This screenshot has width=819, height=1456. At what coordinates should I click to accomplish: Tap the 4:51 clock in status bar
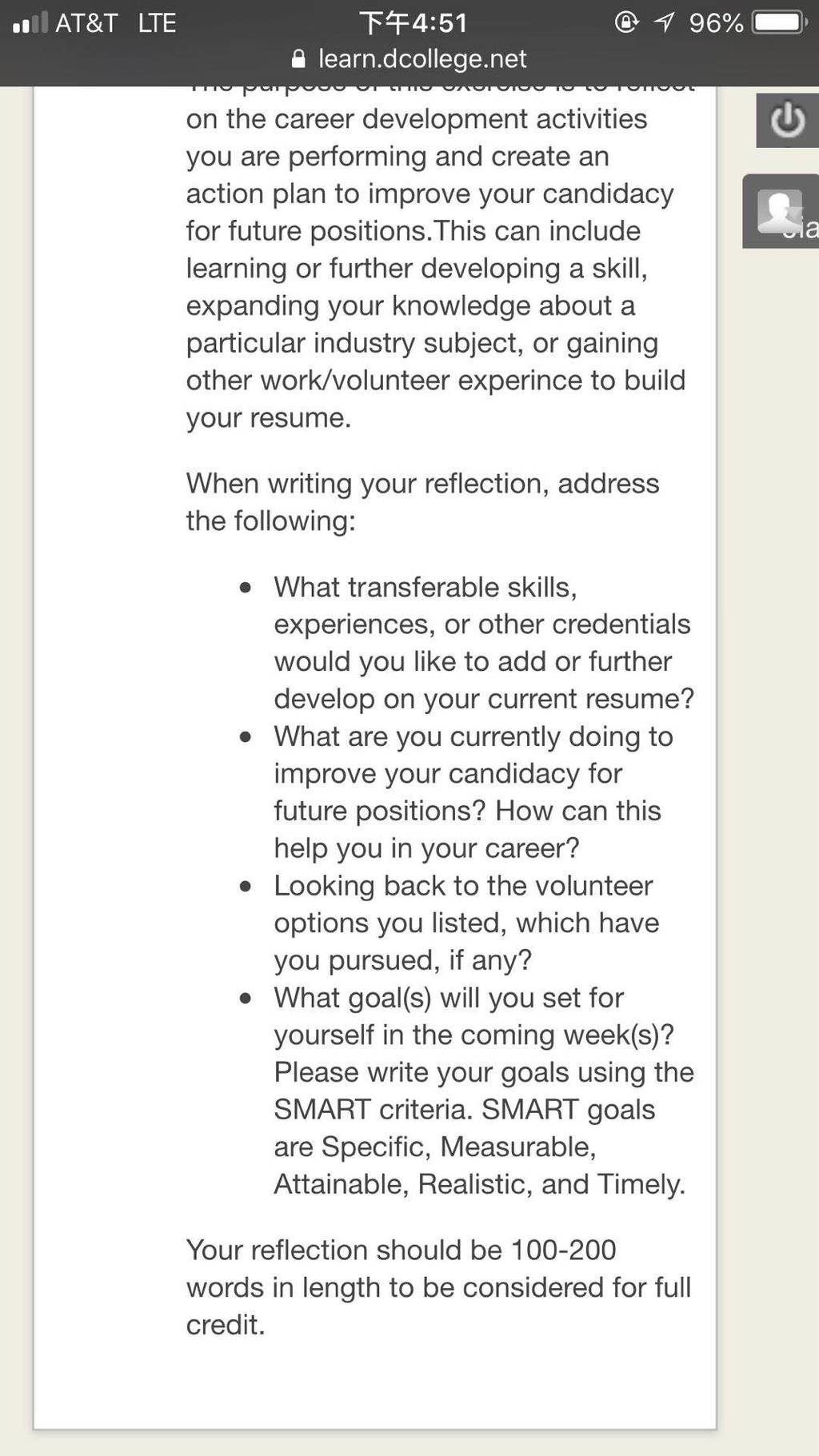(413, 22)
